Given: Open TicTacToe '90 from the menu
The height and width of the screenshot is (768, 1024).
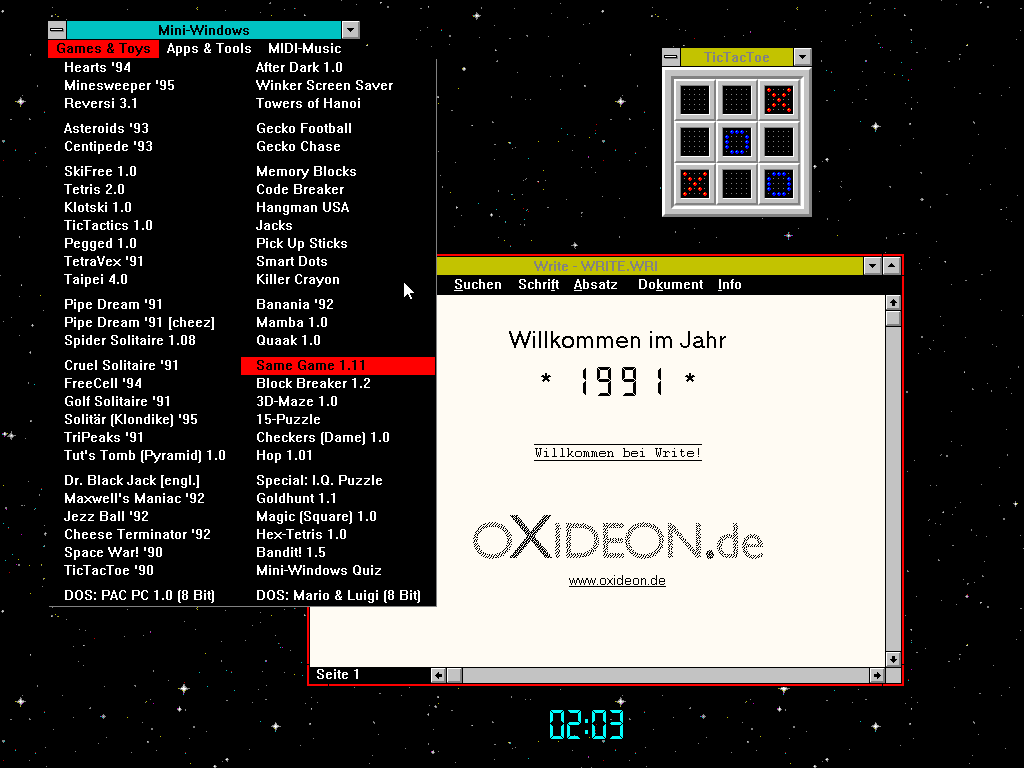Looking at the screenshot, I should click(x=108, y=570).
